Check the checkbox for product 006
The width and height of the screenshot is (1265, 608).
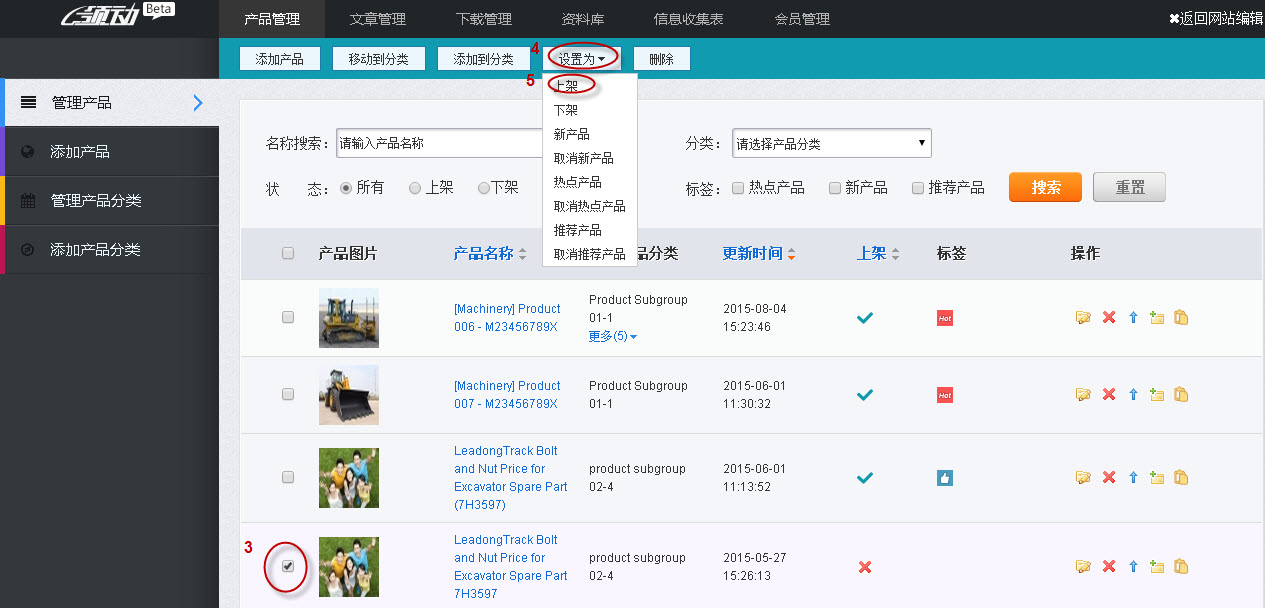click(288, 317)
